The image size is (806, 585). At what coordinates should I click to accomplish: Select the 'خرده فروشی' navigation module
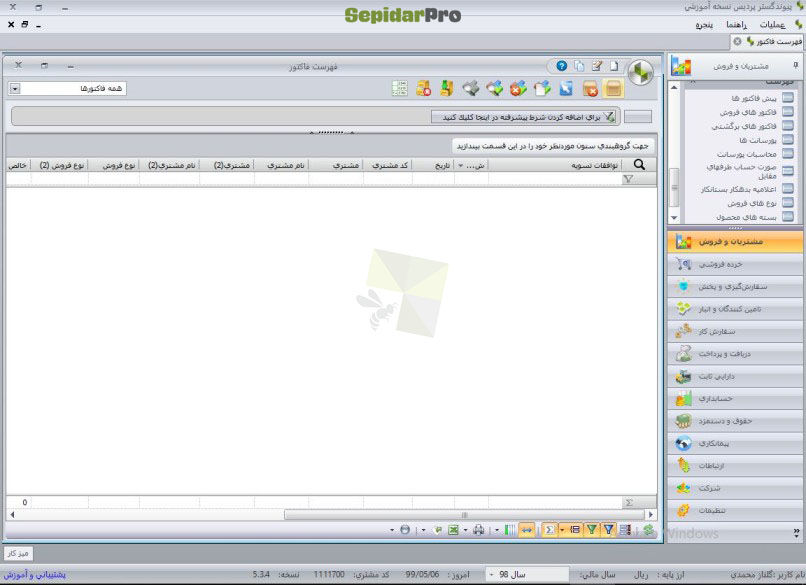(x=735, y=264)
